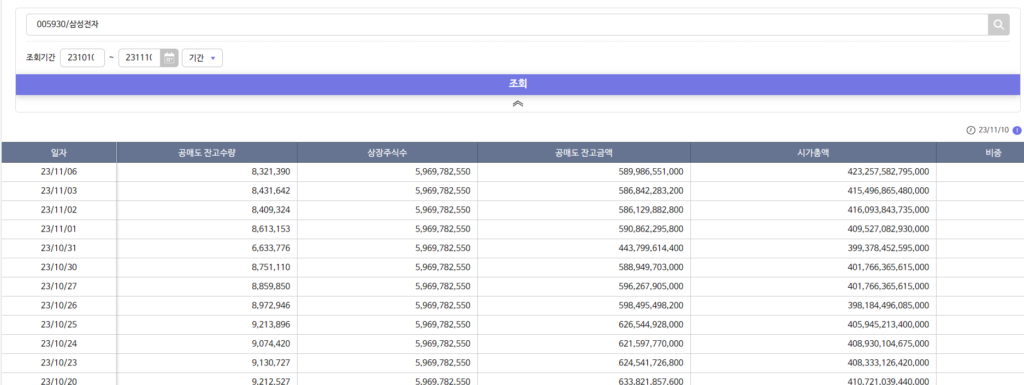Collapse the search panel with double chevron

[518, 104]
